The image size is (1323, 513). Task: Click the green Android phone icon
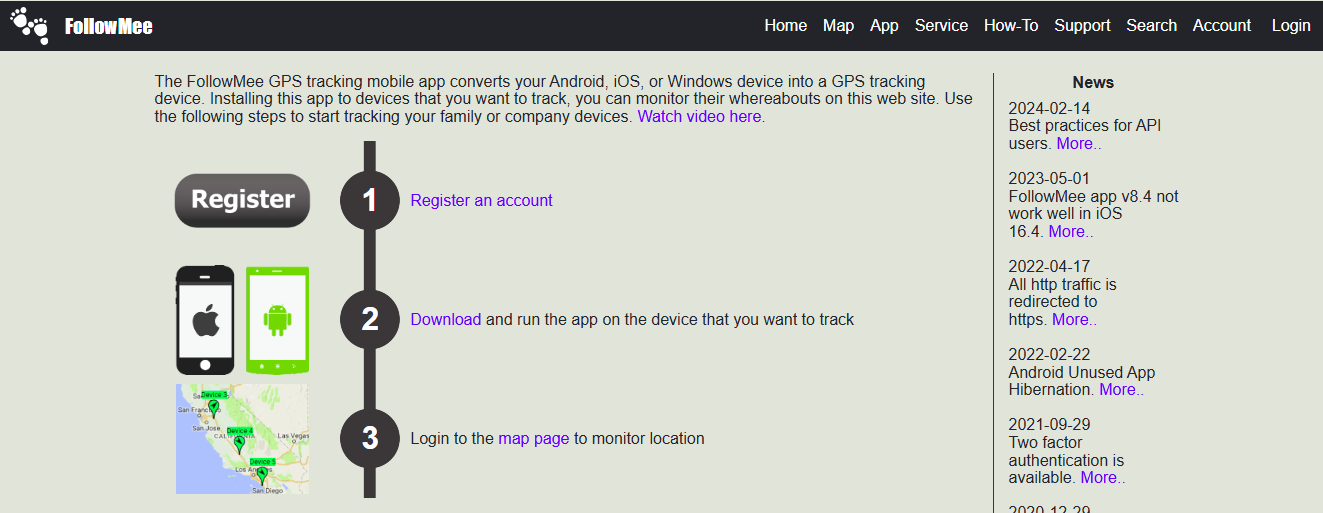click(277, 320)
